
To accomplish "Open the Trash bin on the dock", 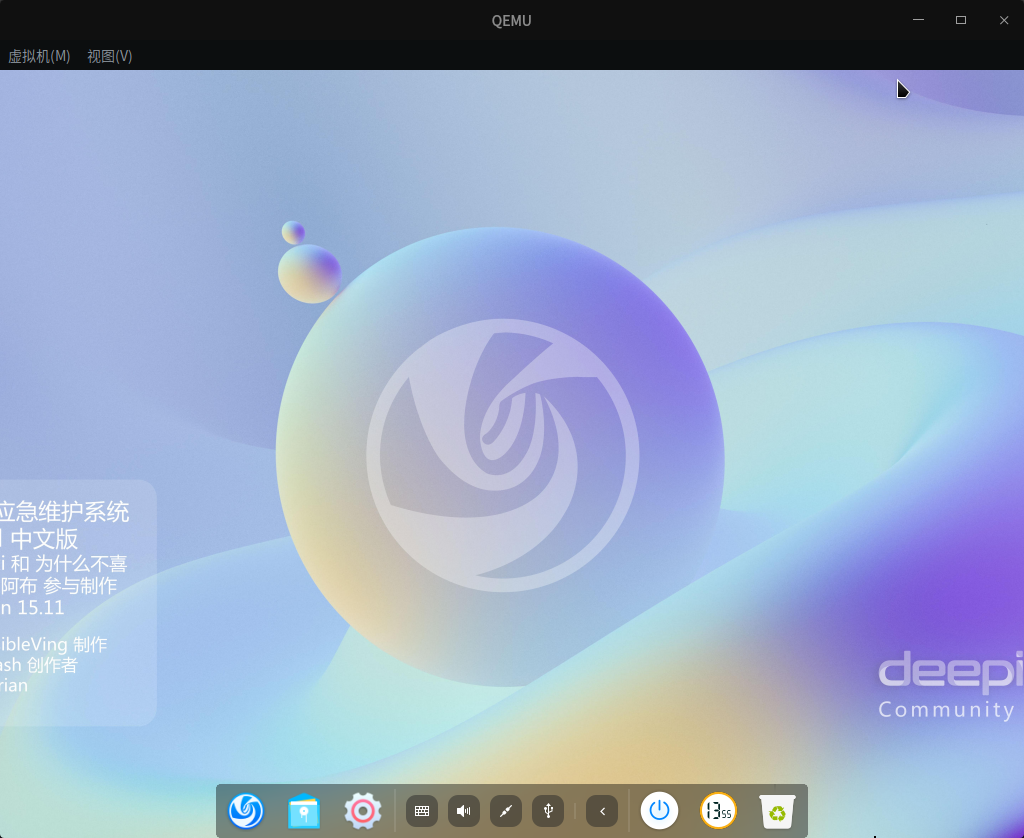I will point(777,811).
